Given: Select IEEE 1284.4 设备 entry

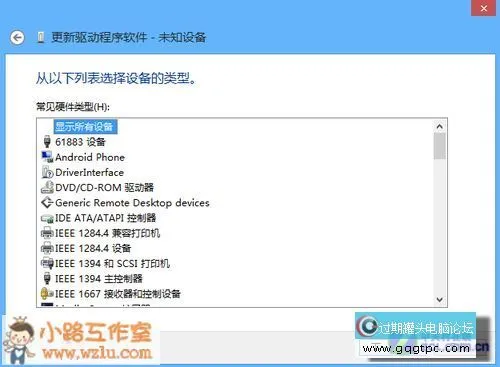Looking at the screenshot, I should (93, 248).
